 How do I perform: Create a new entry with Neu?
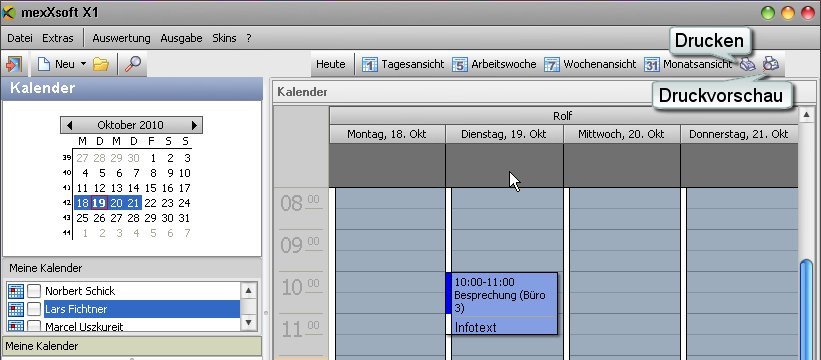tap(57, 64)
